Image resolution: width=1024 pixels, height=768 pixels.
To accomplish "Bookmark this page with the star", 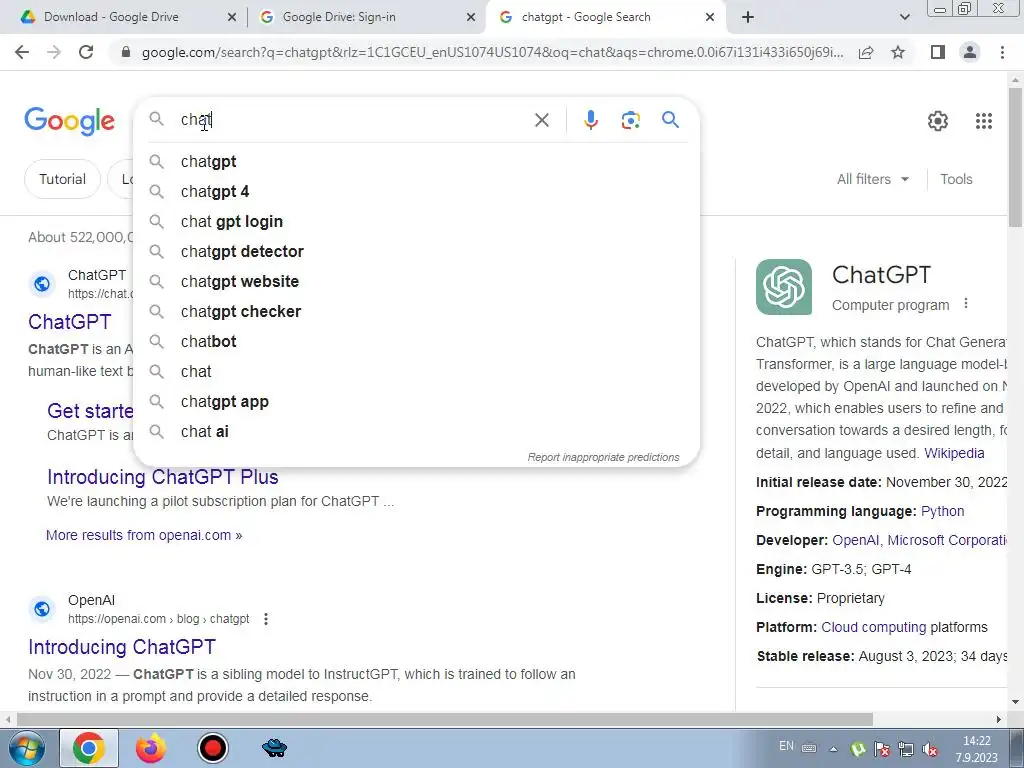I will (899, 52).
